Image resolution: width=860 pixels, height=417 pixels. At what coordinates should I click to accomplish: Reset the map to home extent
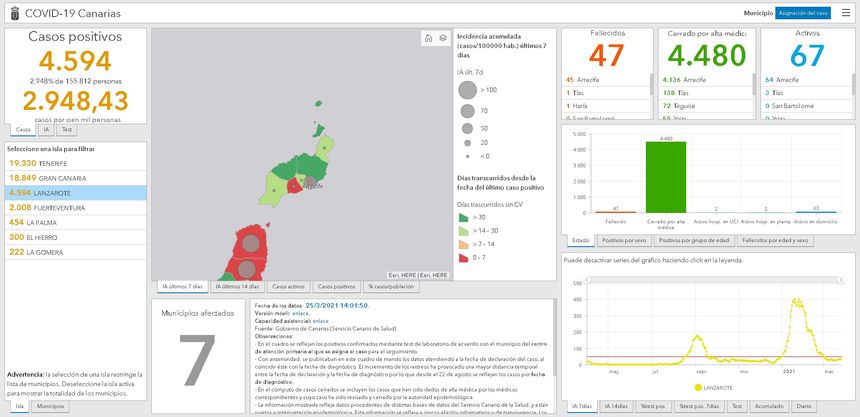click(428, 38)
